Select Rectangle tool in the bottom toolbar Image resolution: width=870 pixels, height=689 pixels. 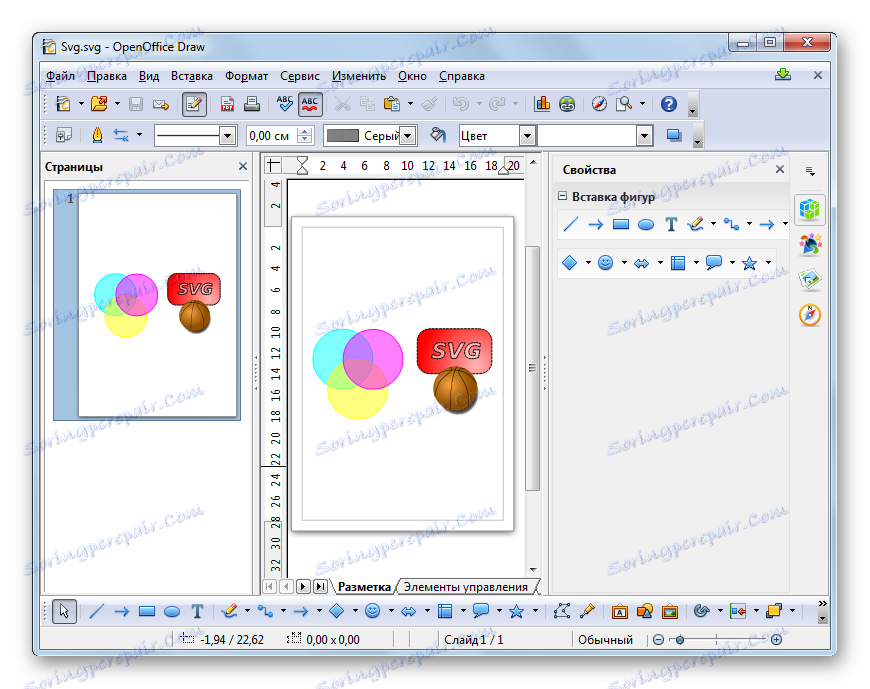click(x=147, y=611)
